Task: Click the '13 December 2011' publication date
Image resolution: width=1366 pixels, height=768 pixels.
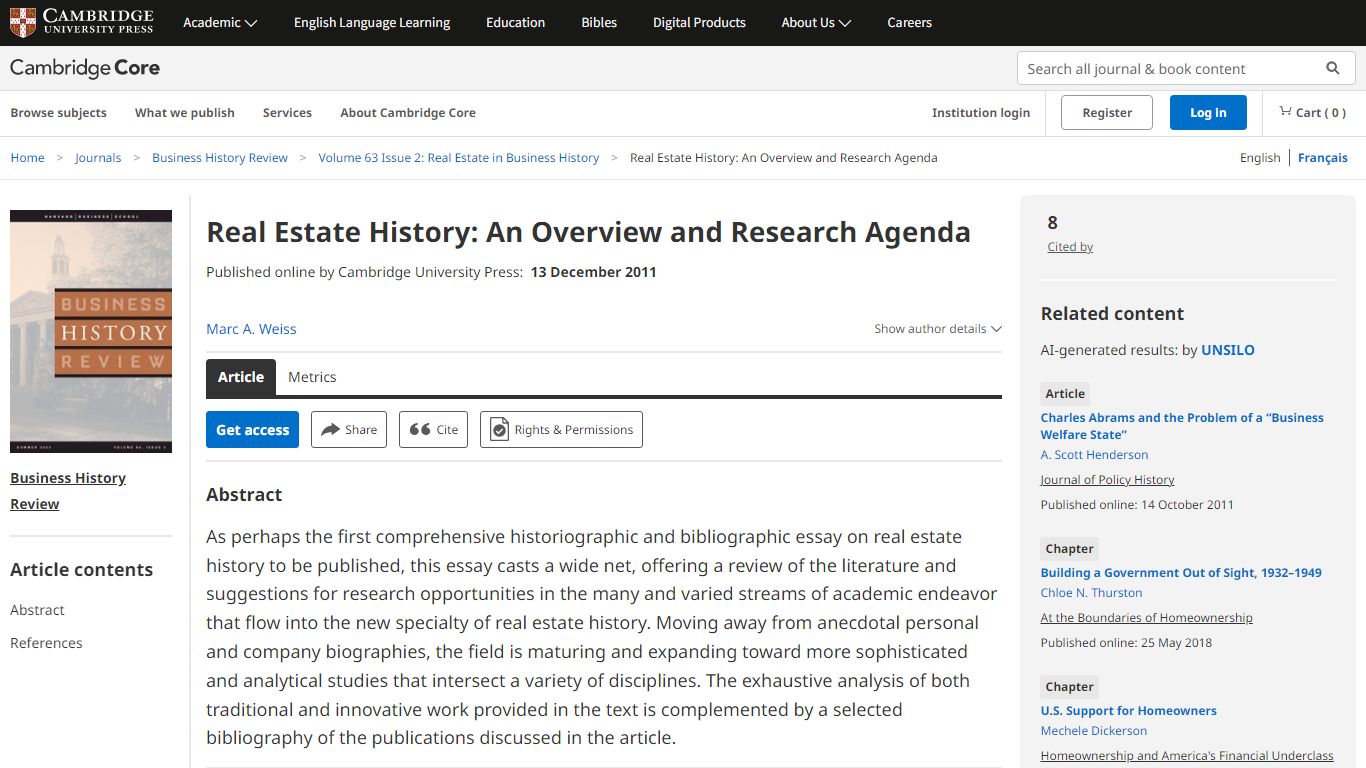Action: [x=593, y=272]
